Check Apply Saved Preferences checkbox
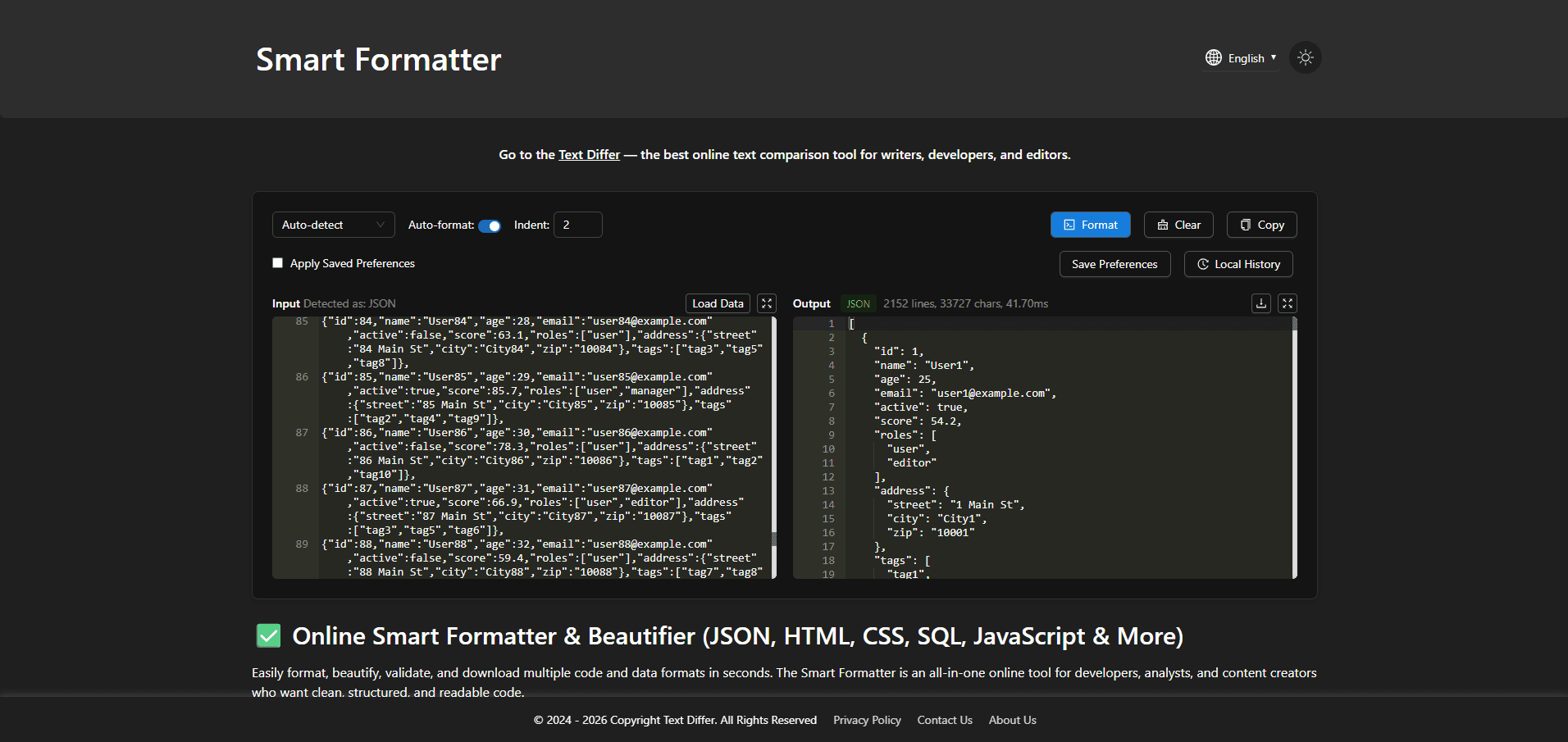The height and width of the screenshot is (742, 1568). (x=278, y=263)
